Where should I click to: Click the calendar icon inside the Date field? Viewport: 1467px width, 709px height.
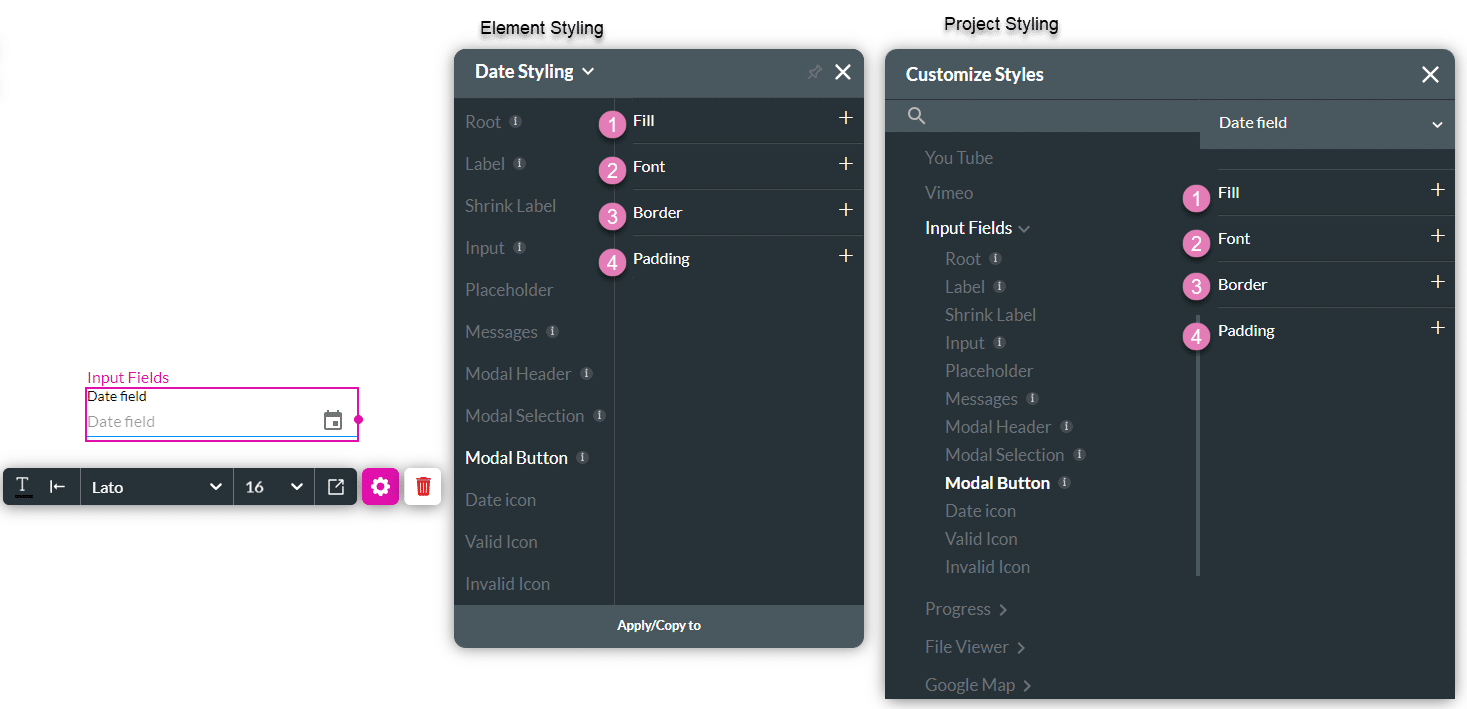click(332, 420)
